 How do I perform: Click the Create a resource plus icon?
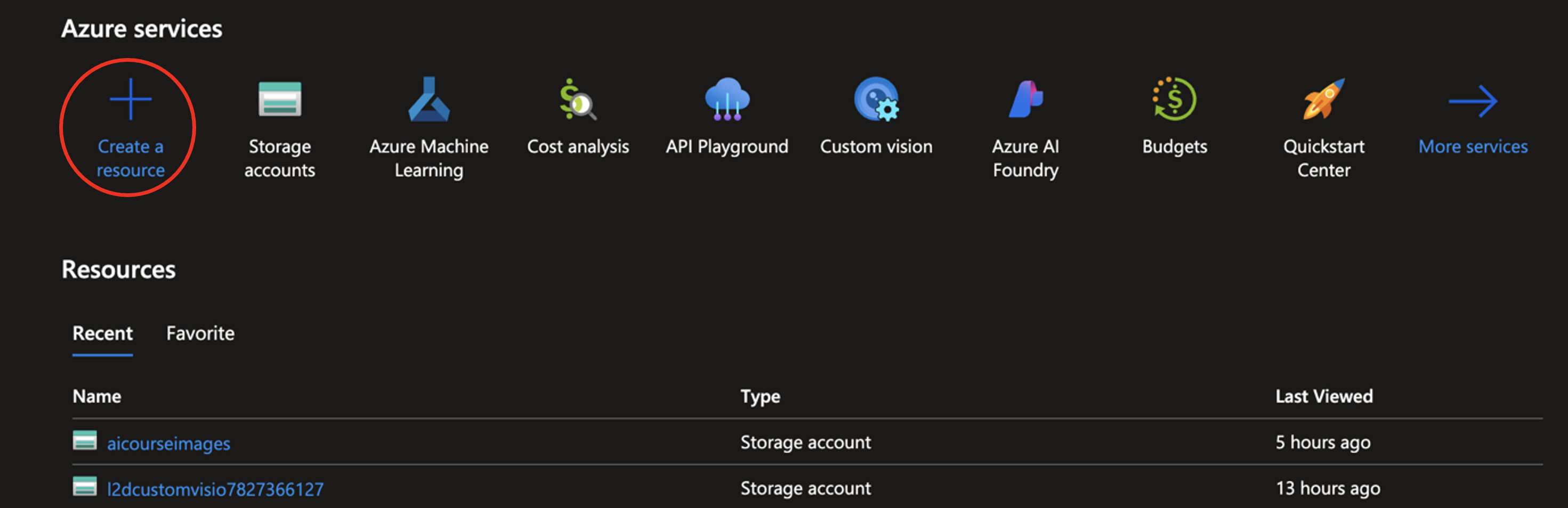click(x=130, y=99)
